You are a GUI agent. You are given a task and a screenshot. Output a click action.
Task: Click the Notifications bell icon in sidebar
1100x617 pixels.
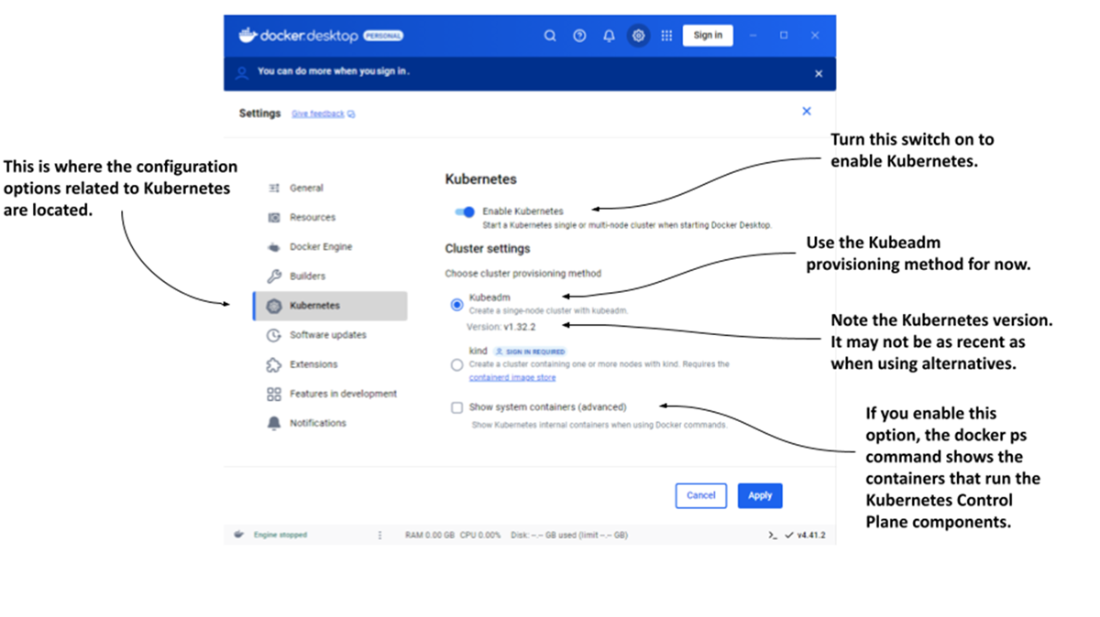274,423
